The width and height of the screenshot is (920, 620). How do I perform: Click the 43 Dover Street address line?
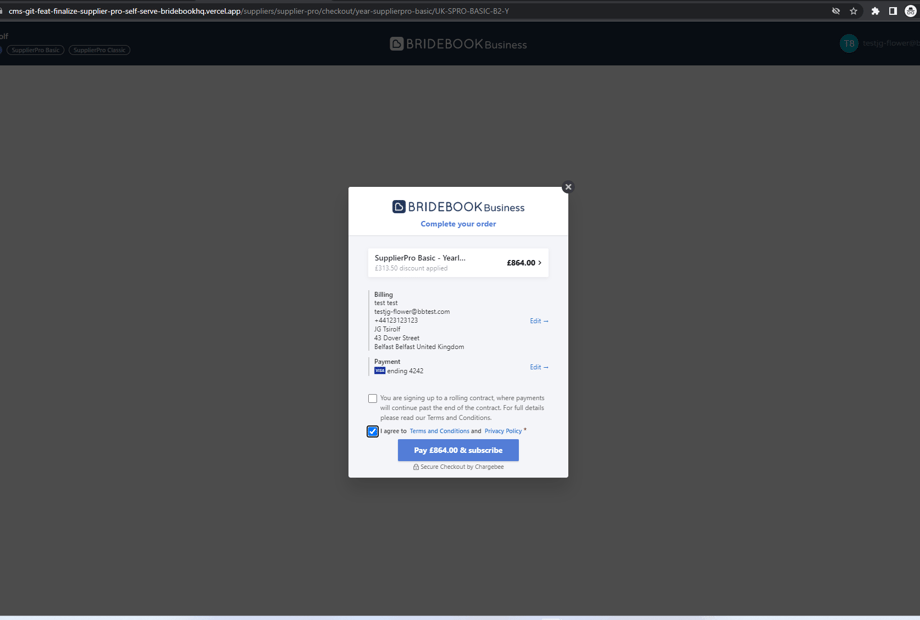[x=397, y=338]
